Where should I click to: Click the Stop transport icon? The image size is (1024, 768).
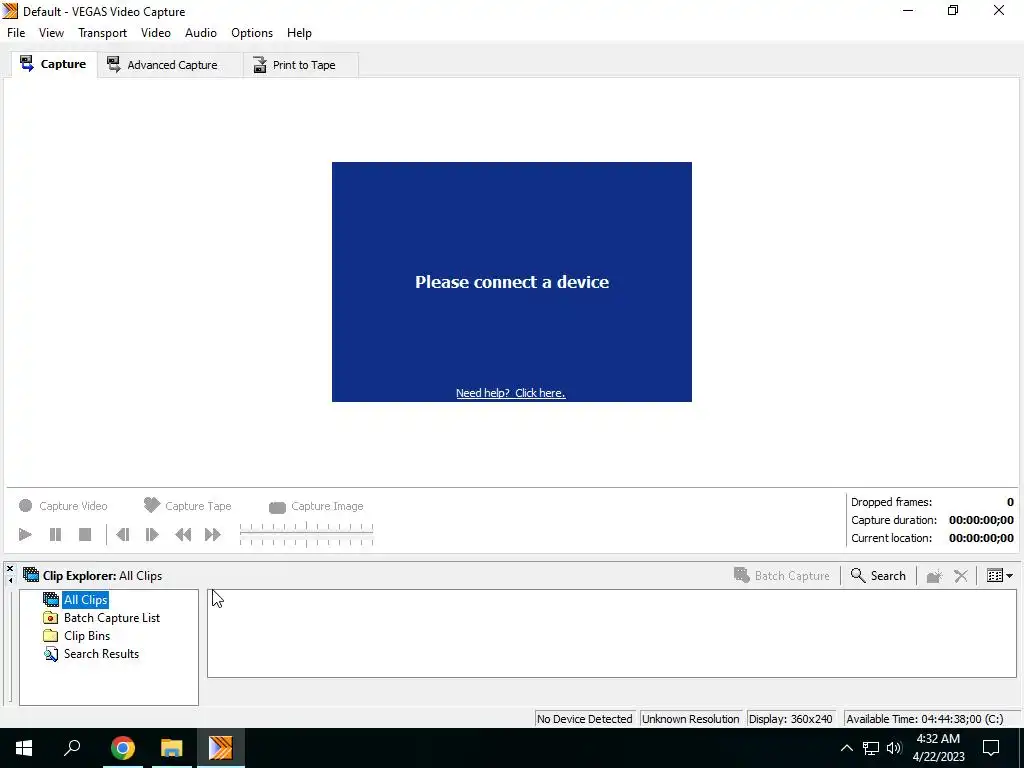(85, 534)
